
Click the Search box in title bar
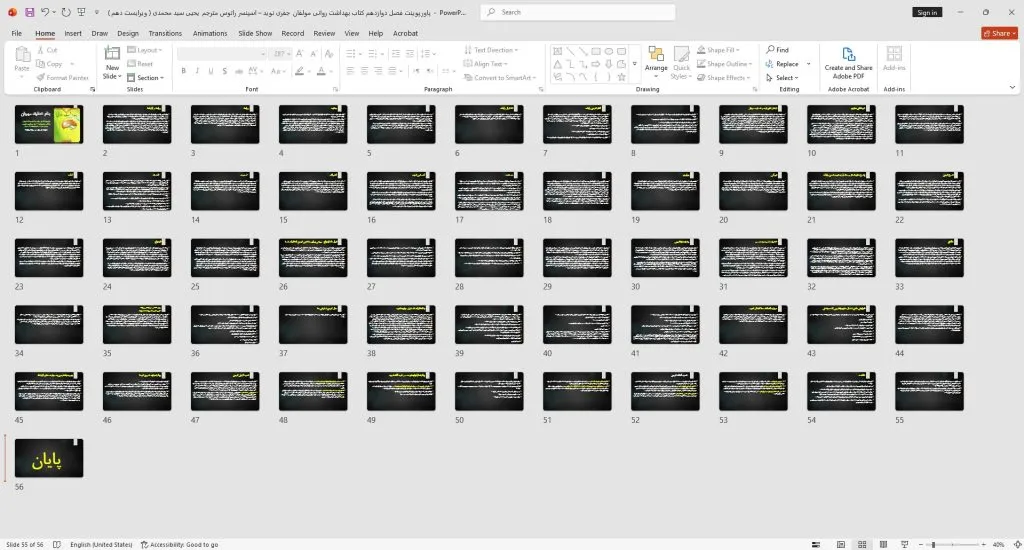click(x=578, y=12)
